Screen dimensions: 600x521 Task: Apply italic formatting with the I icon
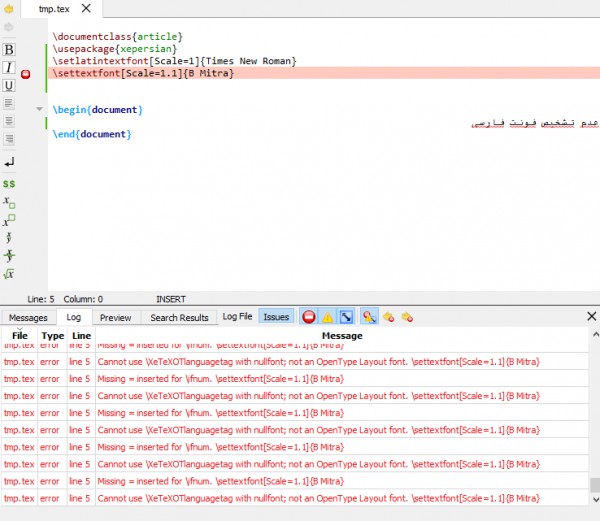(9, 68)
